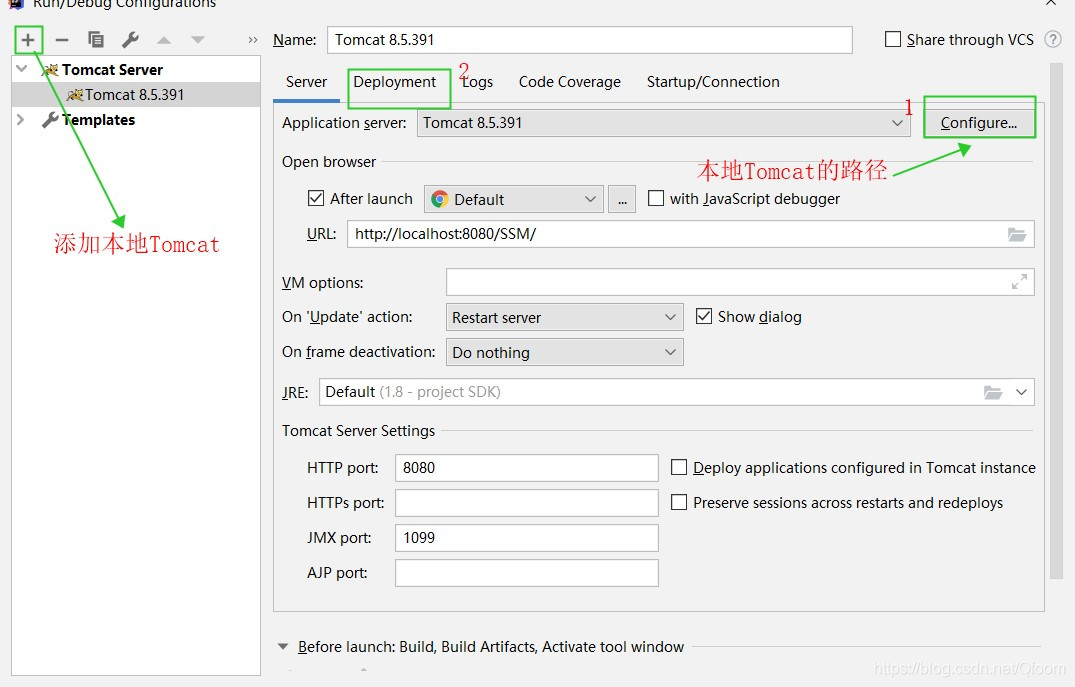This screenshot has height=687, width=1075.
Task: Copy the selected configuration
Action: pyautogui.click(x=96, y=40)
